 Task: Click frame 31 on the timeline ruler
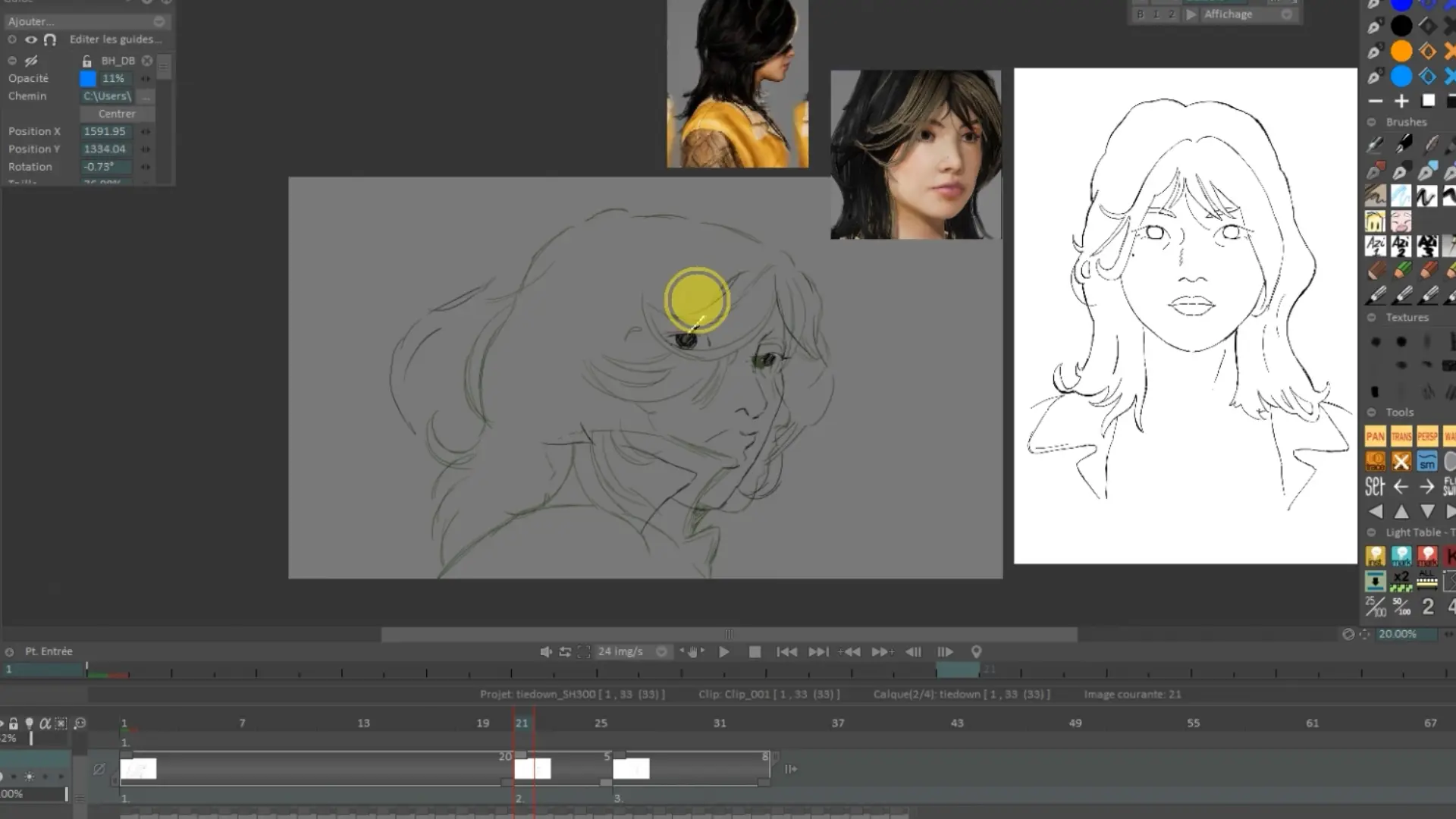[720, 723]
